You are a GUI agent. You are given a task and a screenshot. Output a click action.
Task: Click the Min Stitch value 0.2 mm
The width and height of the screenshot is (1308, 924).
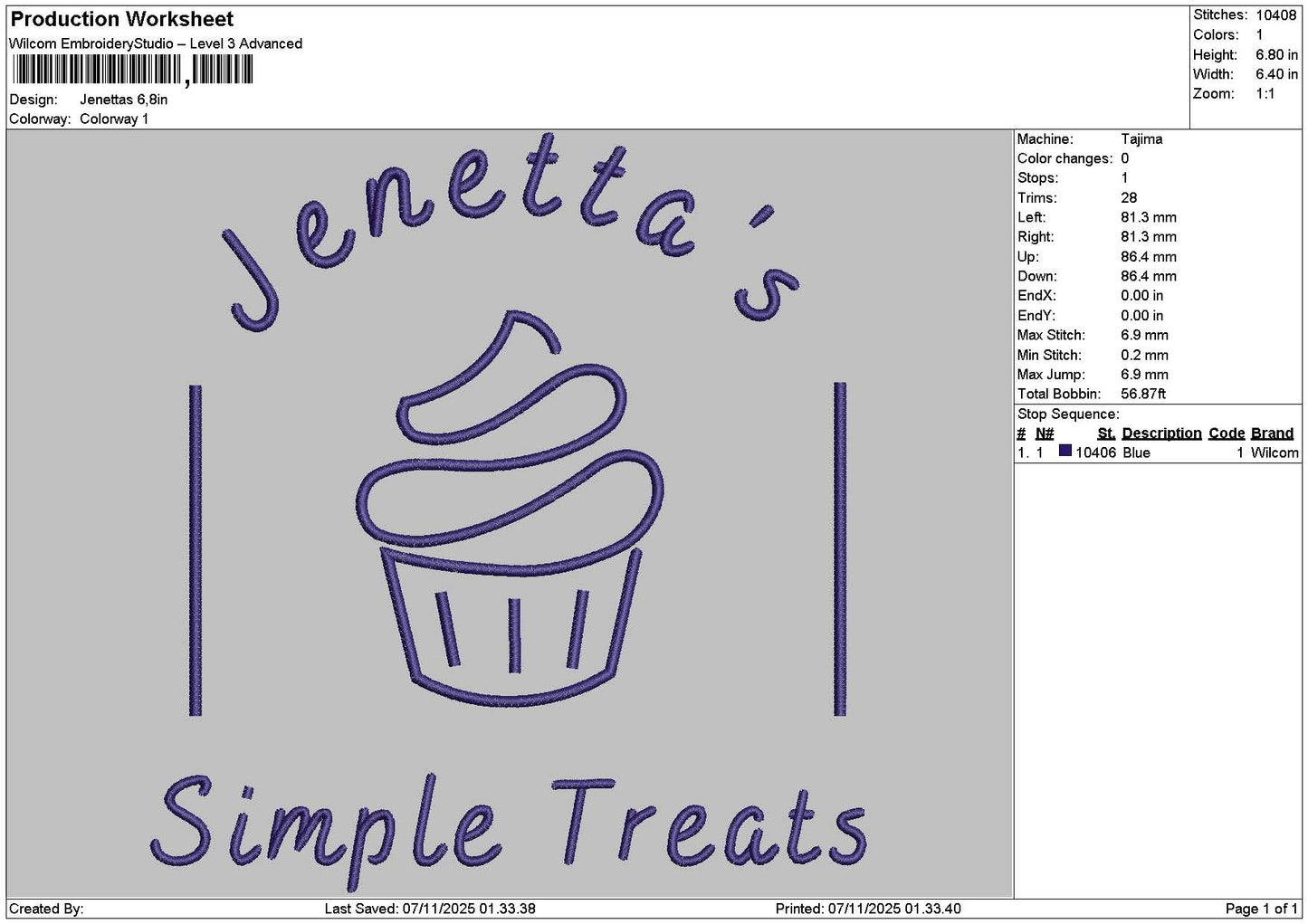(1144, 355)
